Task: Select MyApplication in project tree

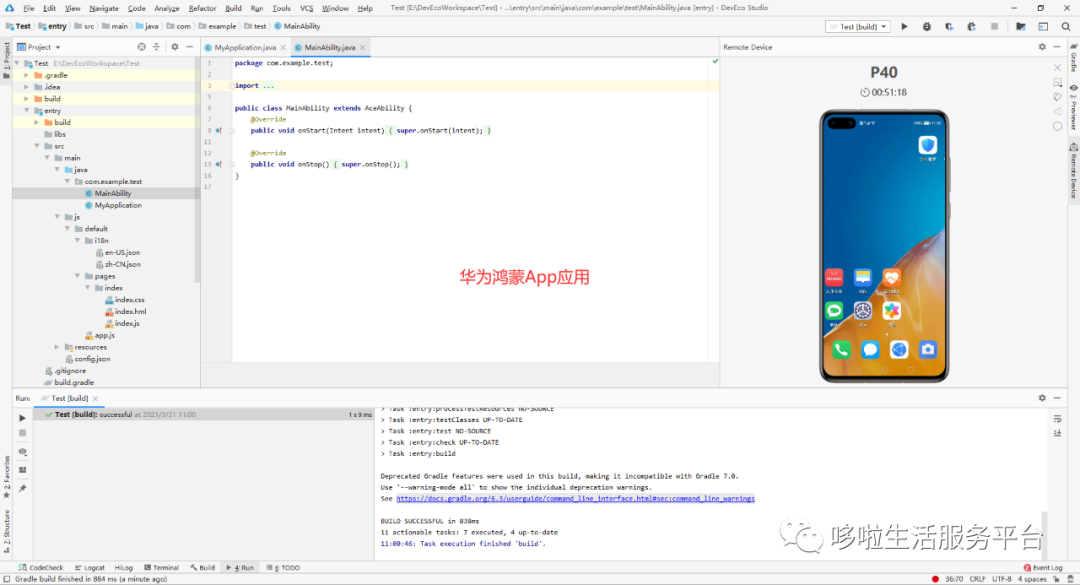Action: (118, 205)
